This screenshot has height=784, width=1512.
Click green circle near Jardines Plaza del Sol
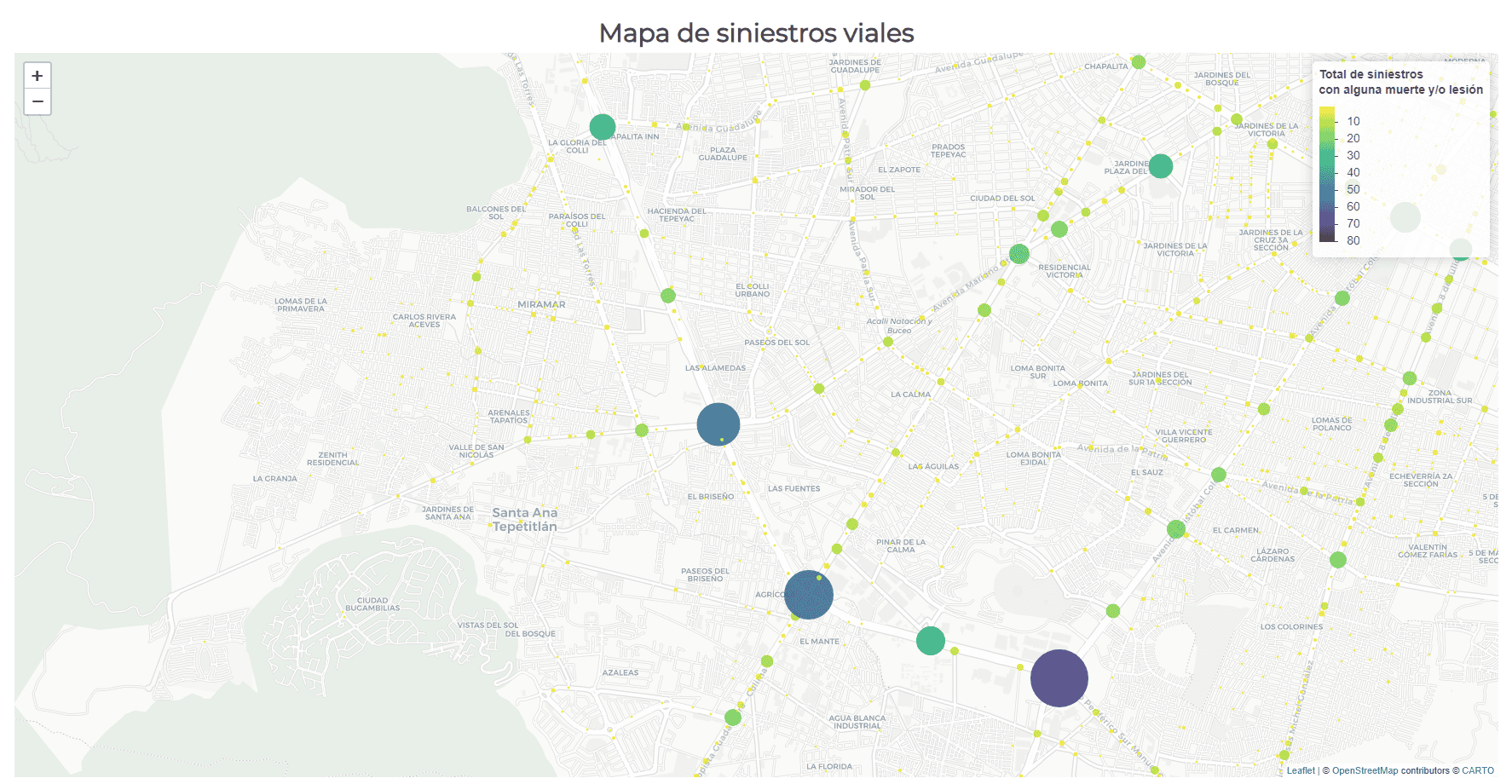[1161, 166]
